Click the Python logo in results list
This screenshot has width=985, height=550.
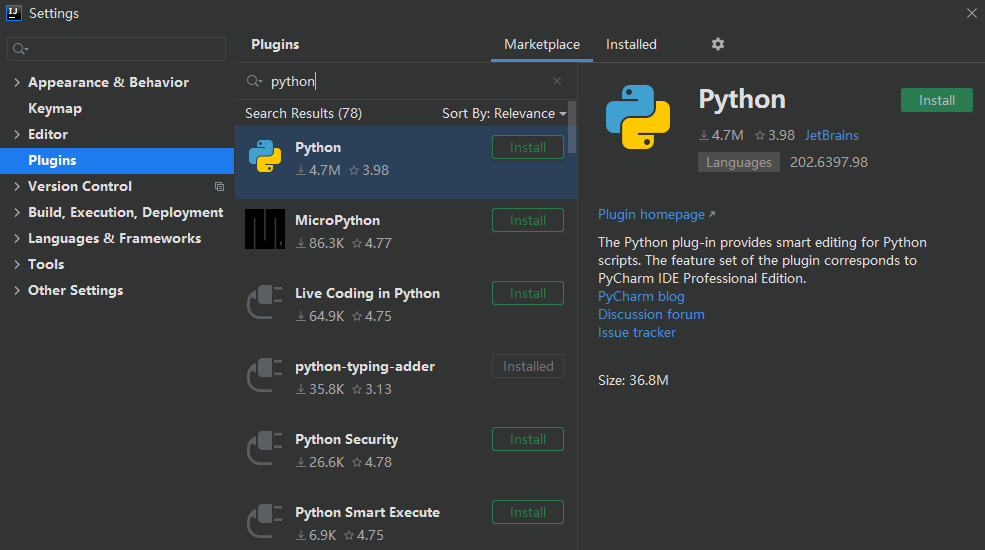(x=265, y=156)
